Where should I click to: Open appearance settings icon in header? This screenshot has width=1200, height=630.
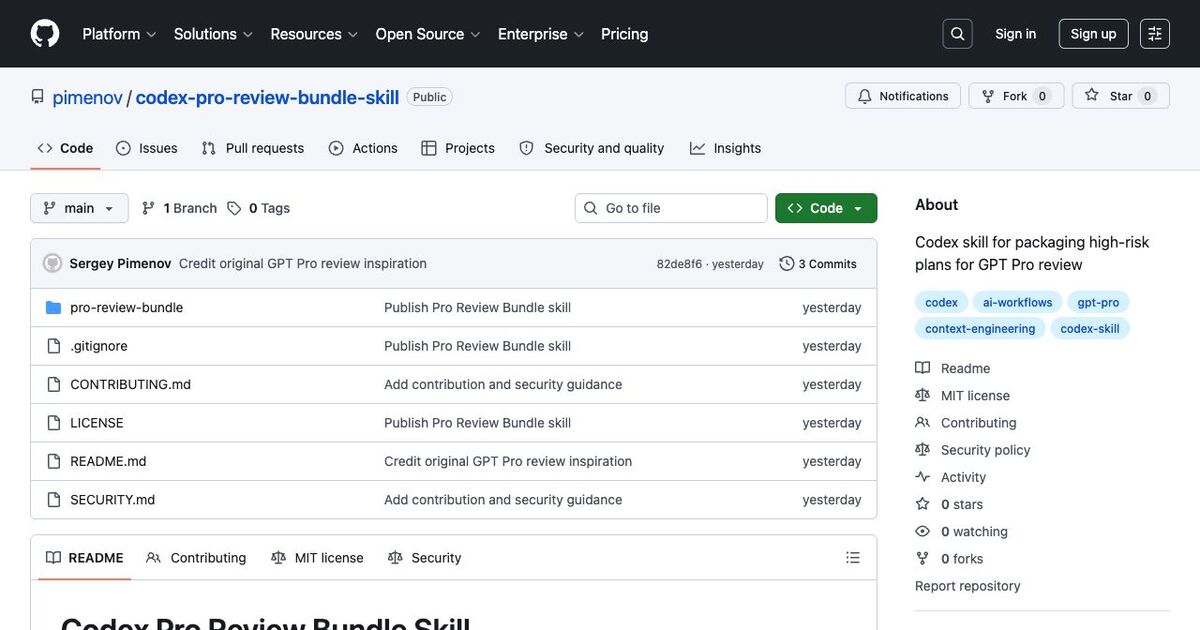pos(1155,34)
